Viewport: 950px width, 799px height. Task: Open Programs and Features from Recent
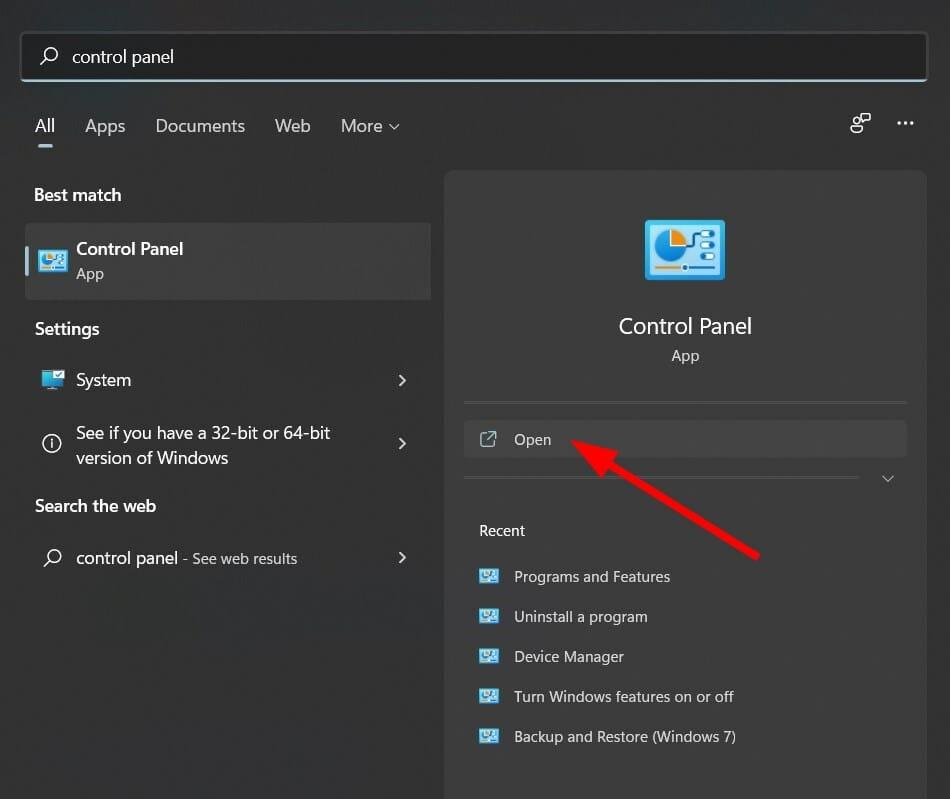[590, 576]
